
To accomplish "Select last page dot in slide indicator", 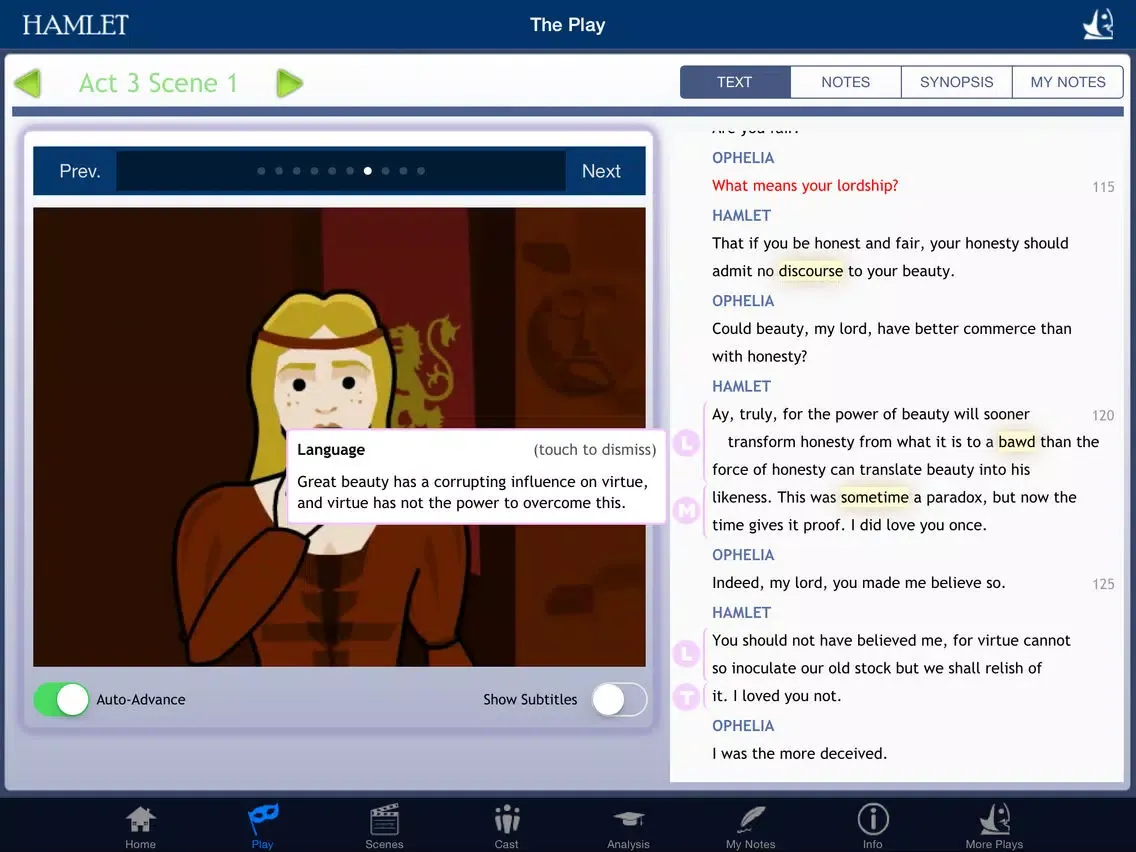I will click(421, 171).
